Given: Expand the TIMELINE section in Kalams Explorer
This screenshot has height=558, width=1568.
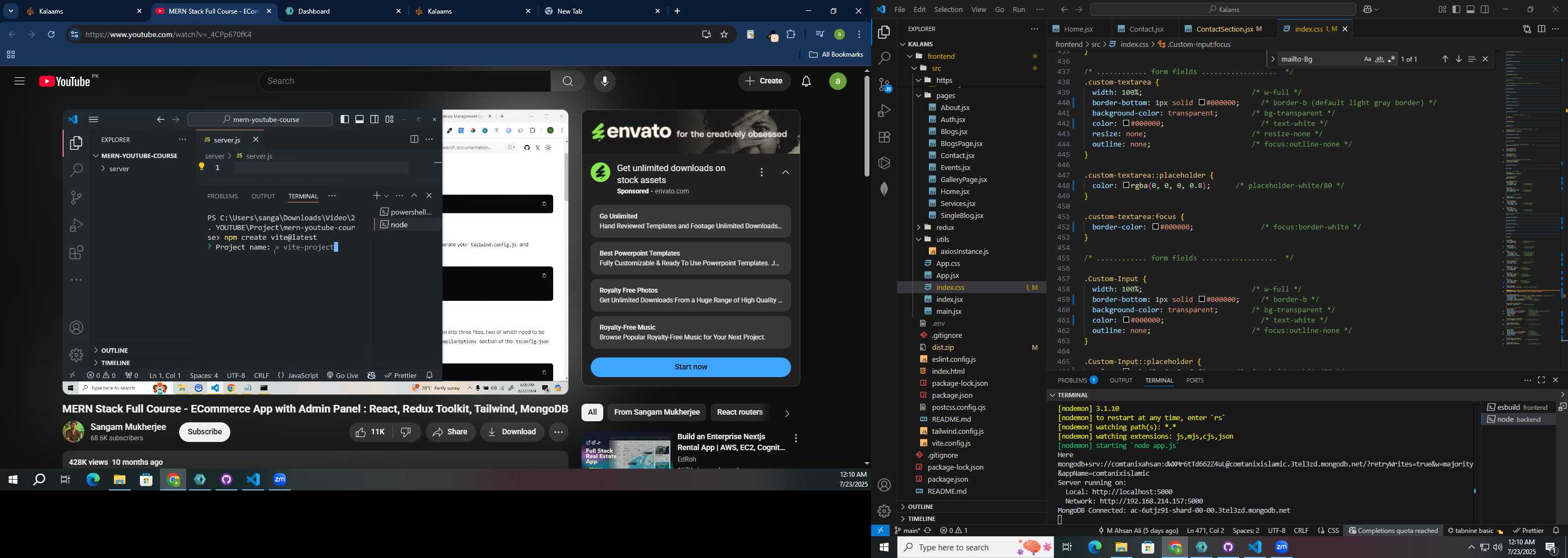Looking at the screenshot, I should click(903, 519).
